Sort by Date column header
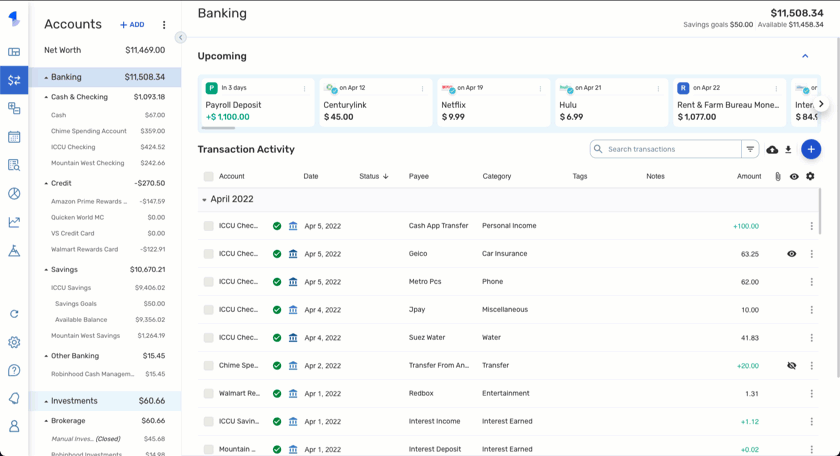This screenshot has height=456, width=840. click(311, 176)
